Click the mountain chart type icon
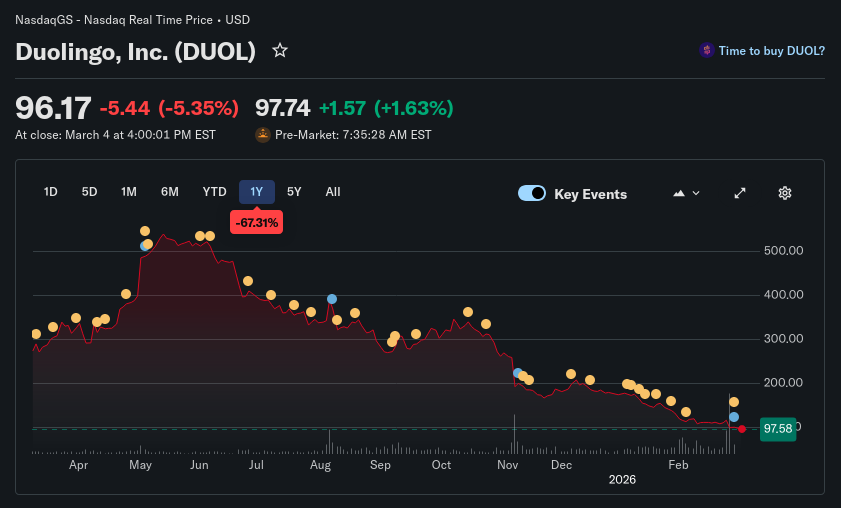The image size is (841, 508). [x=680, y=193]
